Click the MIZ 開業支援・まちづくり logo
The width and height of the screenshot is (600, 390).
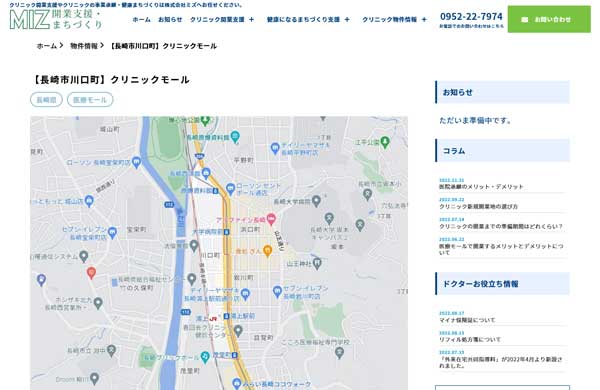pos(56,20)
